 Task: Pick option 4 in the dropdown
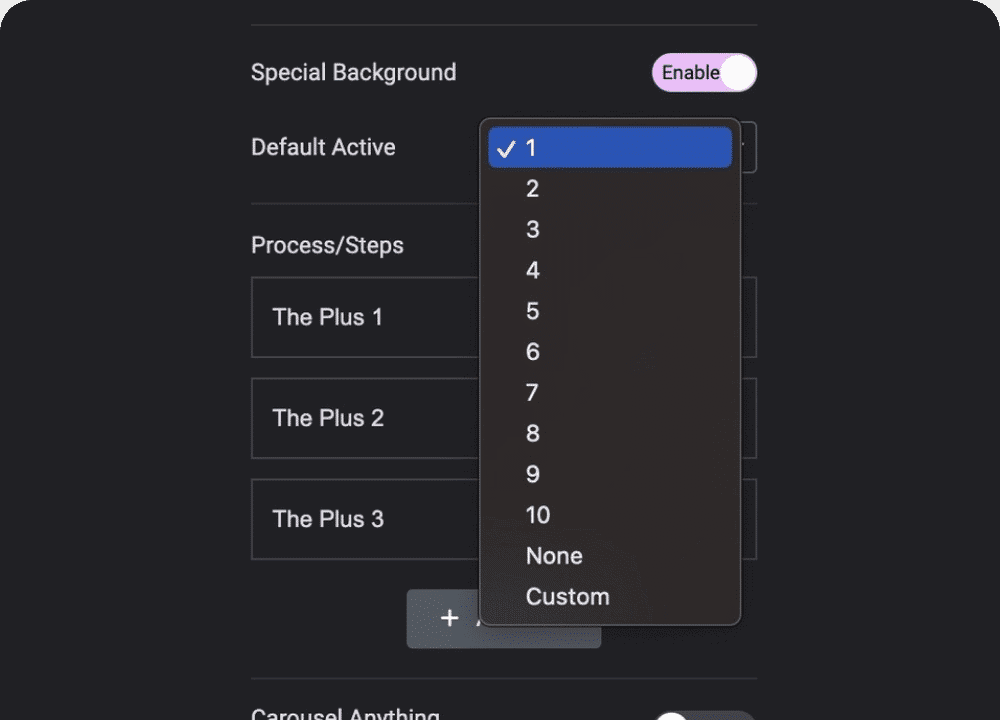coord(533,271)
